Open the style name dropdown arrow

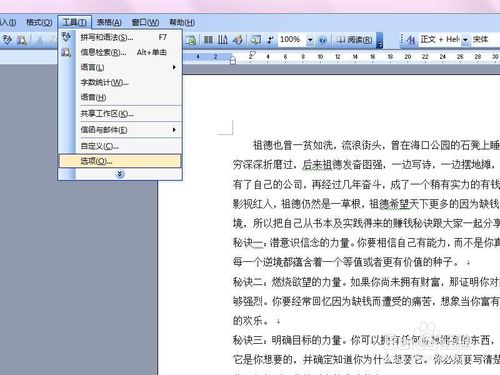click(x=465, y=40)
